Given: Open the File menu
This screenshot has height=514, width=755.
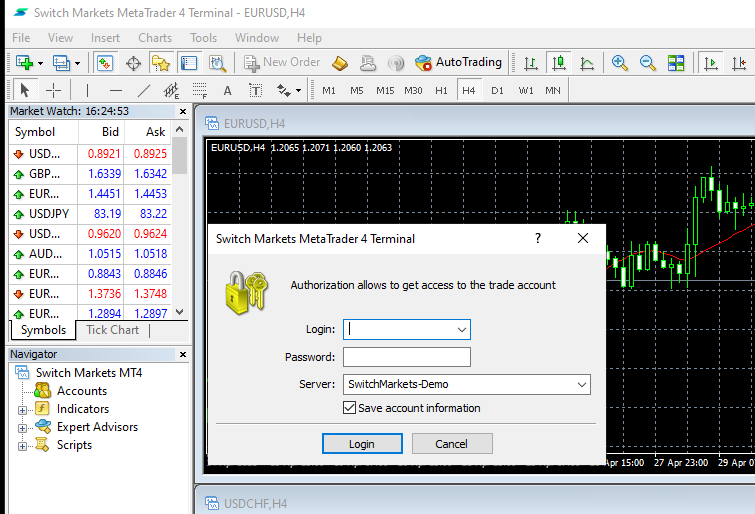Looking at the screenshot, I should tap(21, 38).
